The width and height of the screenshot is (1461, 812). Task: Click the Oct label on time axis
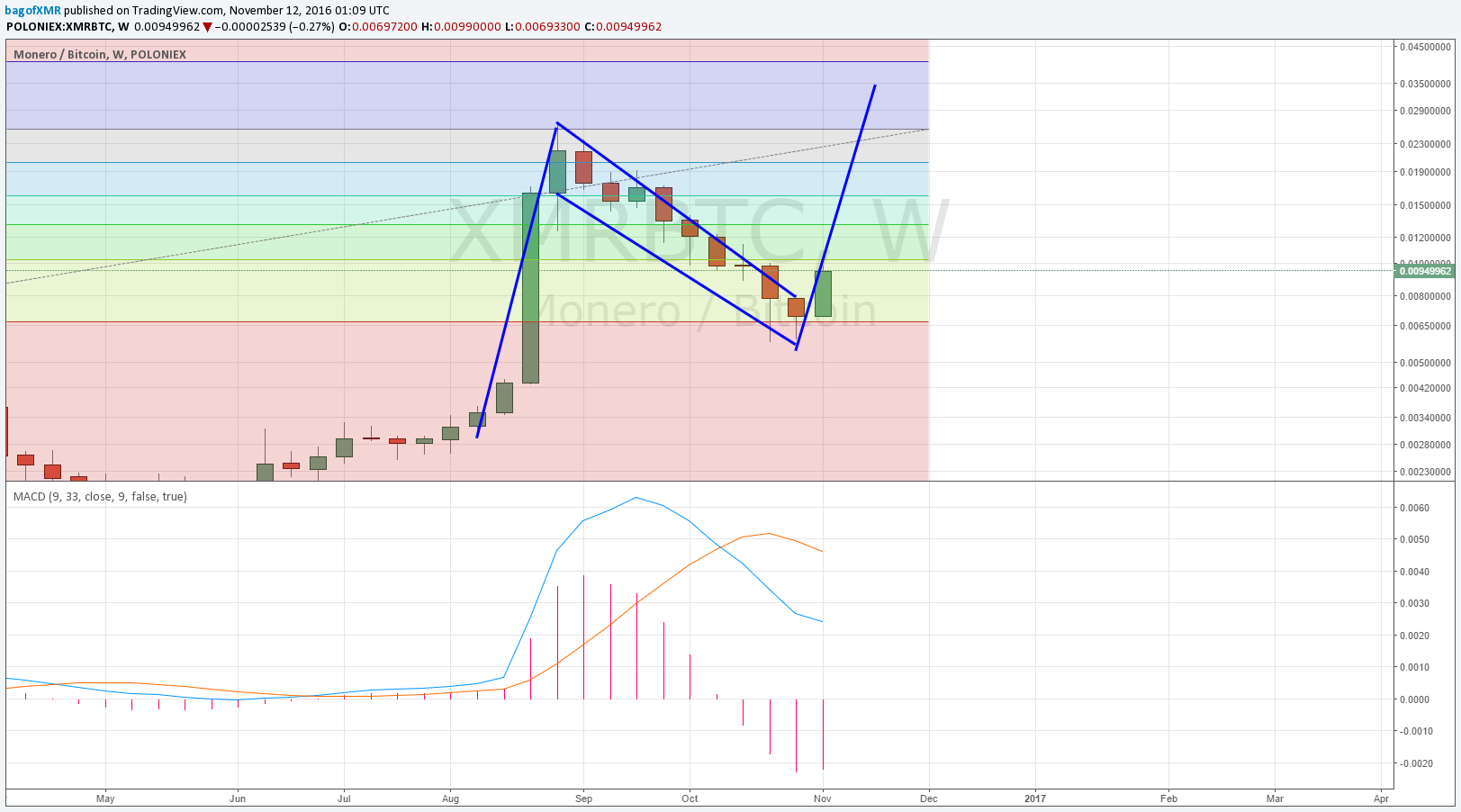[690, 798]
